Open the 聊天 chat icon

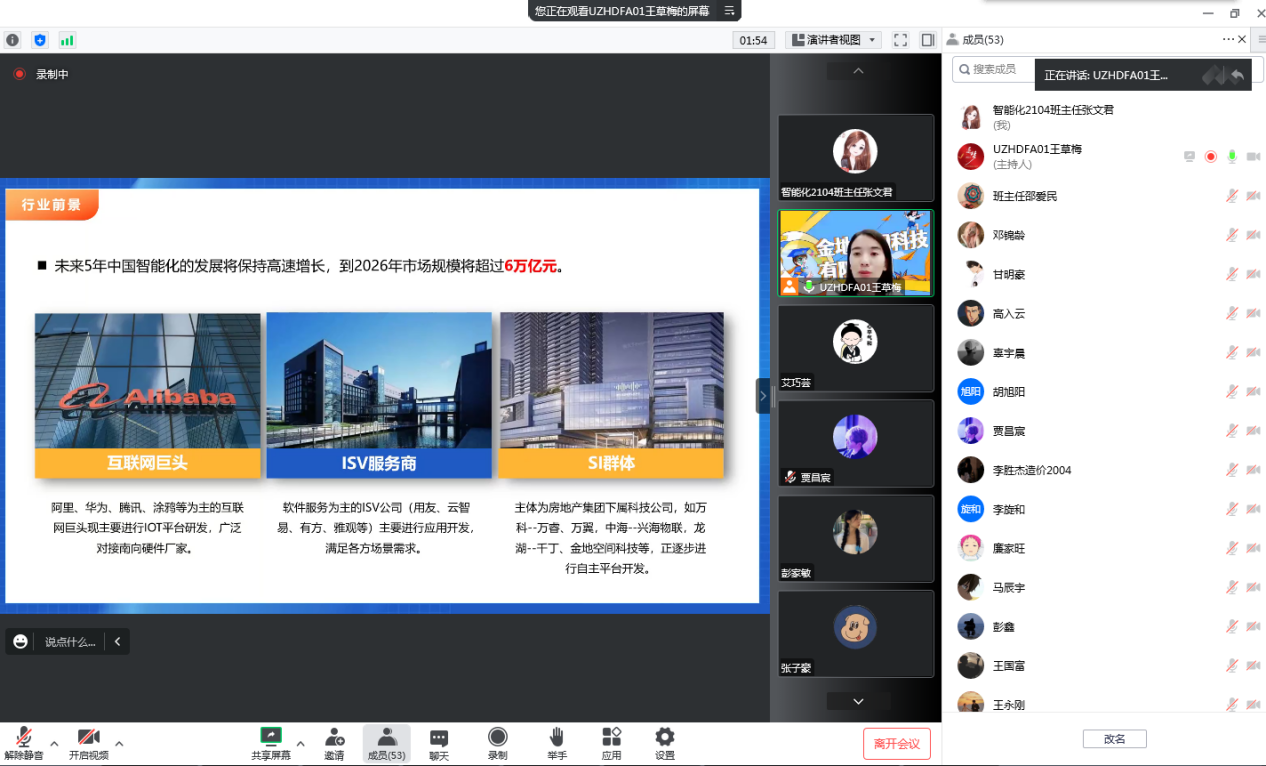pyautogui.click(x=439, y=743)
